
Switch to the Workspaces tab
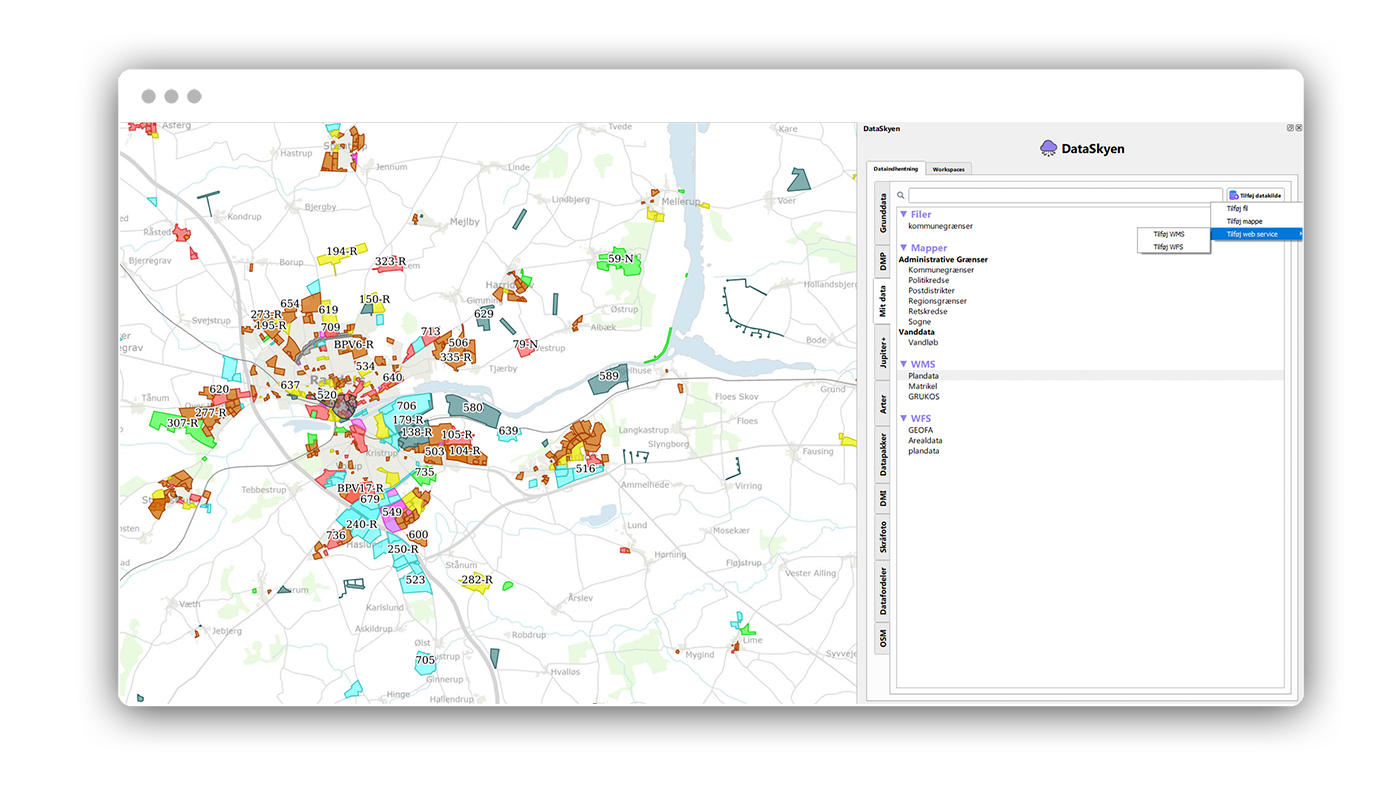(x=948, y=169)
